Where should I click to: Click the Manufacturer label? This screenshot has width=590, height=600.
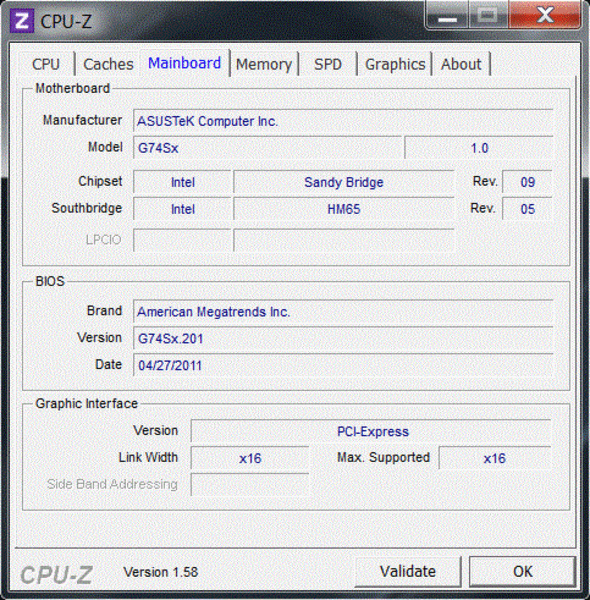pyautogui.click(x=82, y=120)
